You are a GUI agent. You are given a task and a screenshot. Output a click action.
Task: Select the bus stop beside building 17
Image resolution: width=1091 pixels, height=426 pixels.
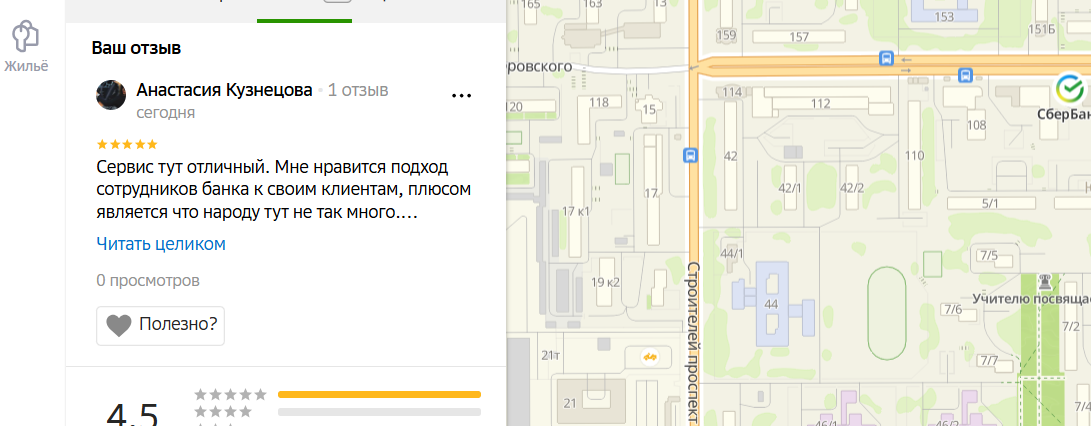[x=690, y=155]
